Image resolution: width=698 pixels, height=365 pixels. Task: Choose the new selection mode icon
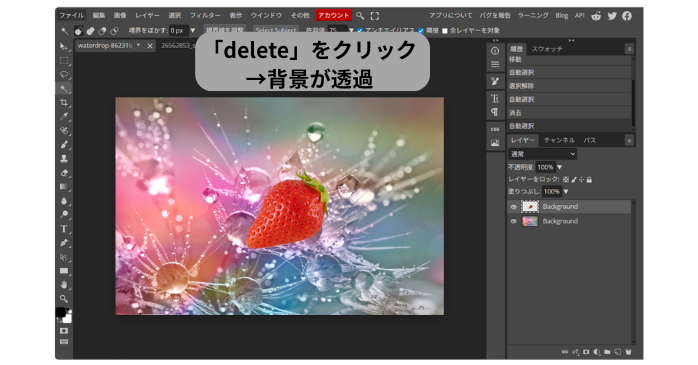coord(79,31)
